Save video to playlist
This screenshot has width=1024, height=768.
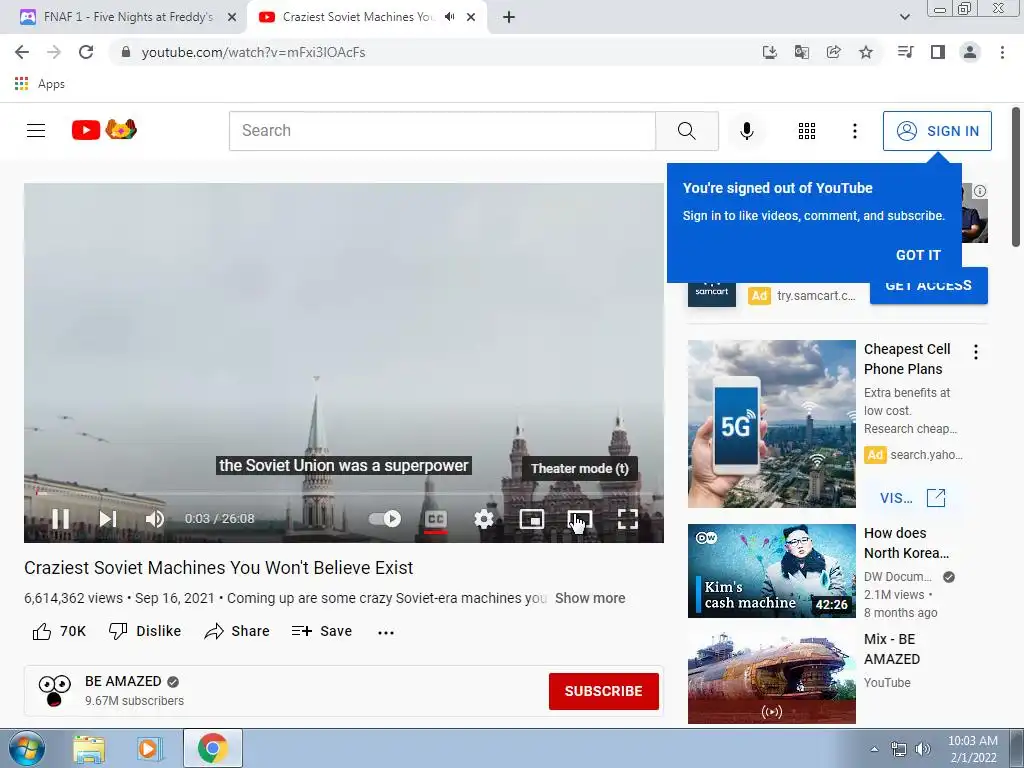pyautogui.click(x=322, y=631)
